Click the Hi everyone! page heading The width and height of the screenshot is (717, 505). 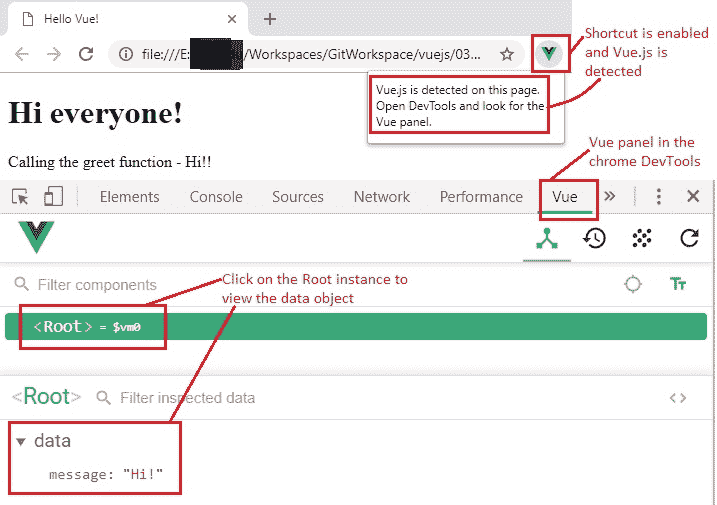pyautogui.click(x=96, y=113)
